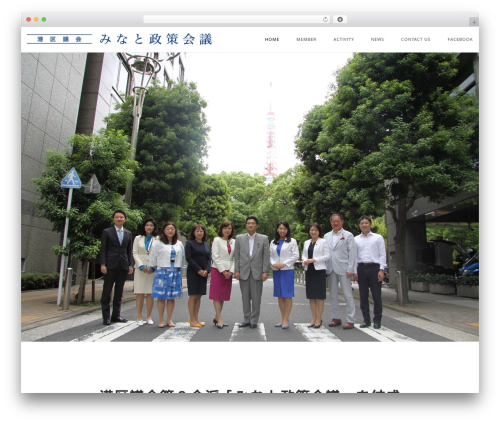Minimize the window with yellow button
500x423 pixels.
(36, 20)
